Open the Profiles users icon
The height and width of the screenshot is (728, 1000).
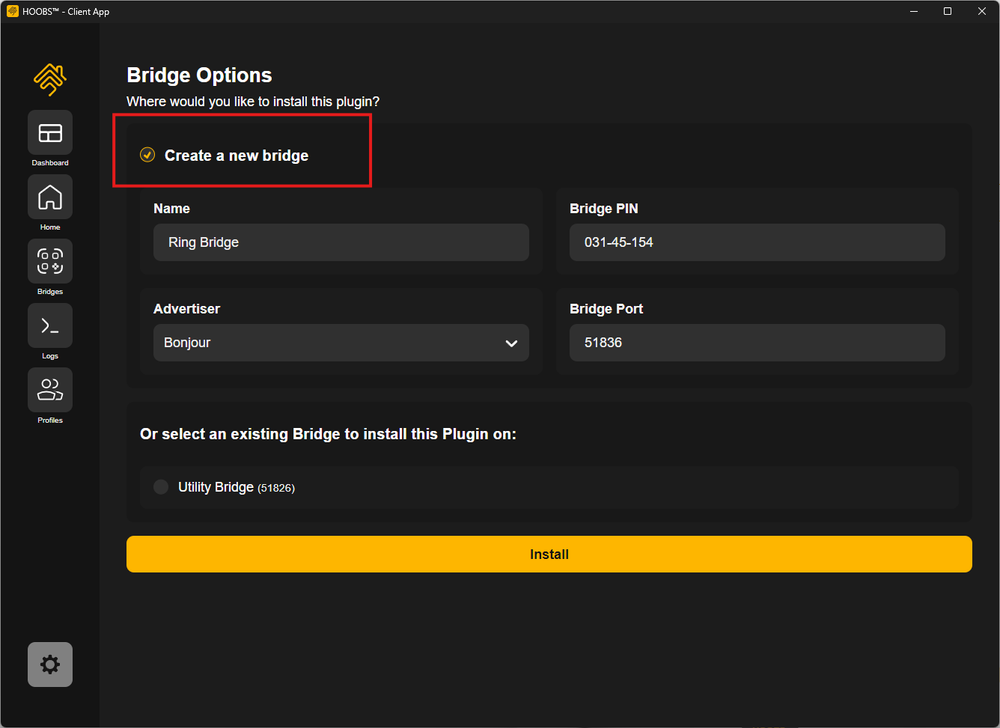tap(50, 390)
